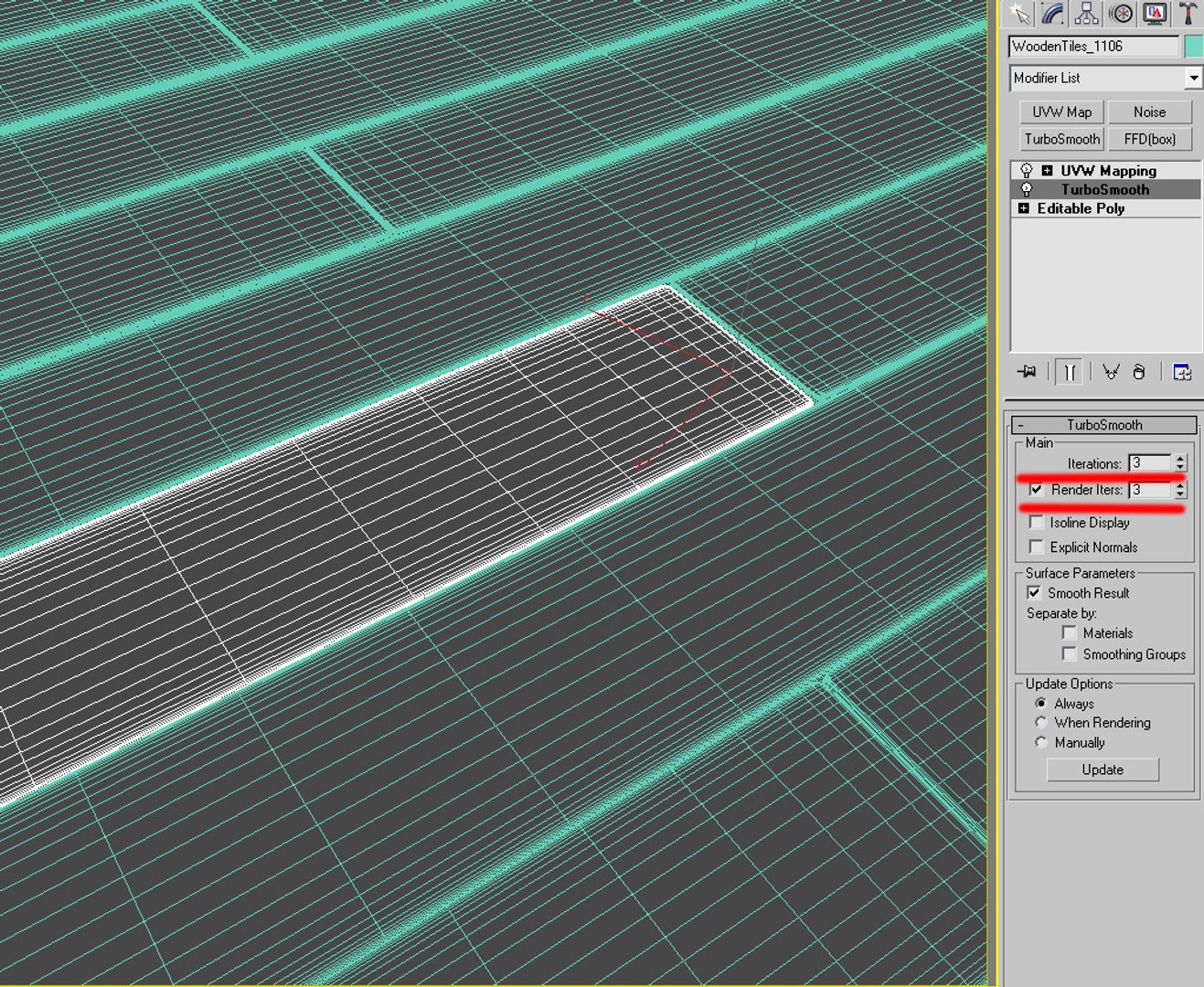Enable Isoline Display
Screen dimensions: 1204x987
point(1036,523)
